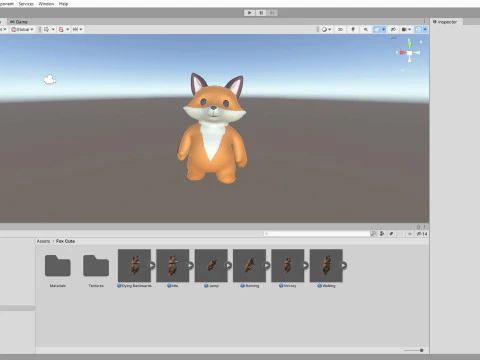Toggle scene audio speaker icon

click(366, 29)
